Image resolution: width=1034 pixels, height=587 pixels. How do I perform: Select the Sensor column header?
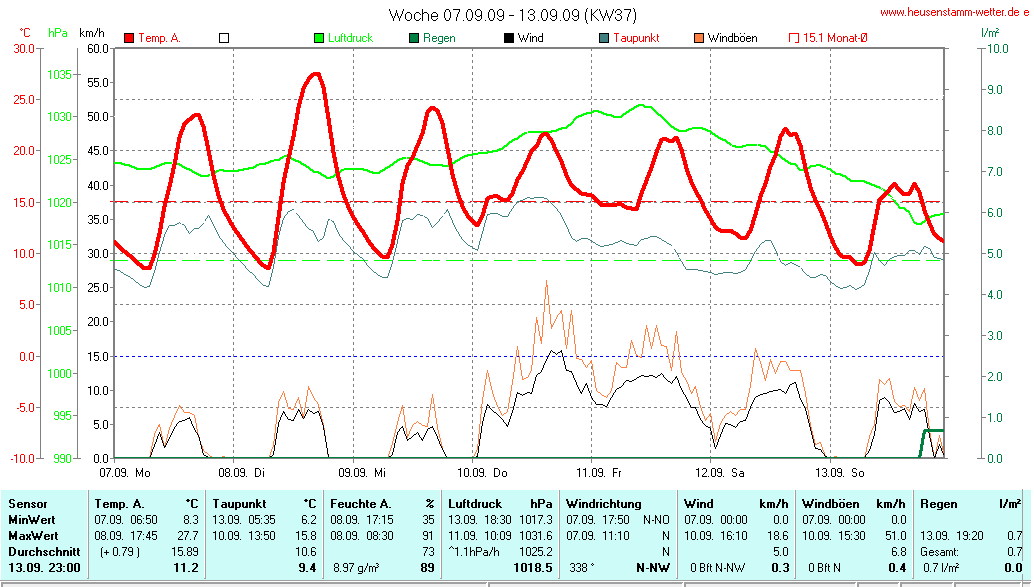25,504
